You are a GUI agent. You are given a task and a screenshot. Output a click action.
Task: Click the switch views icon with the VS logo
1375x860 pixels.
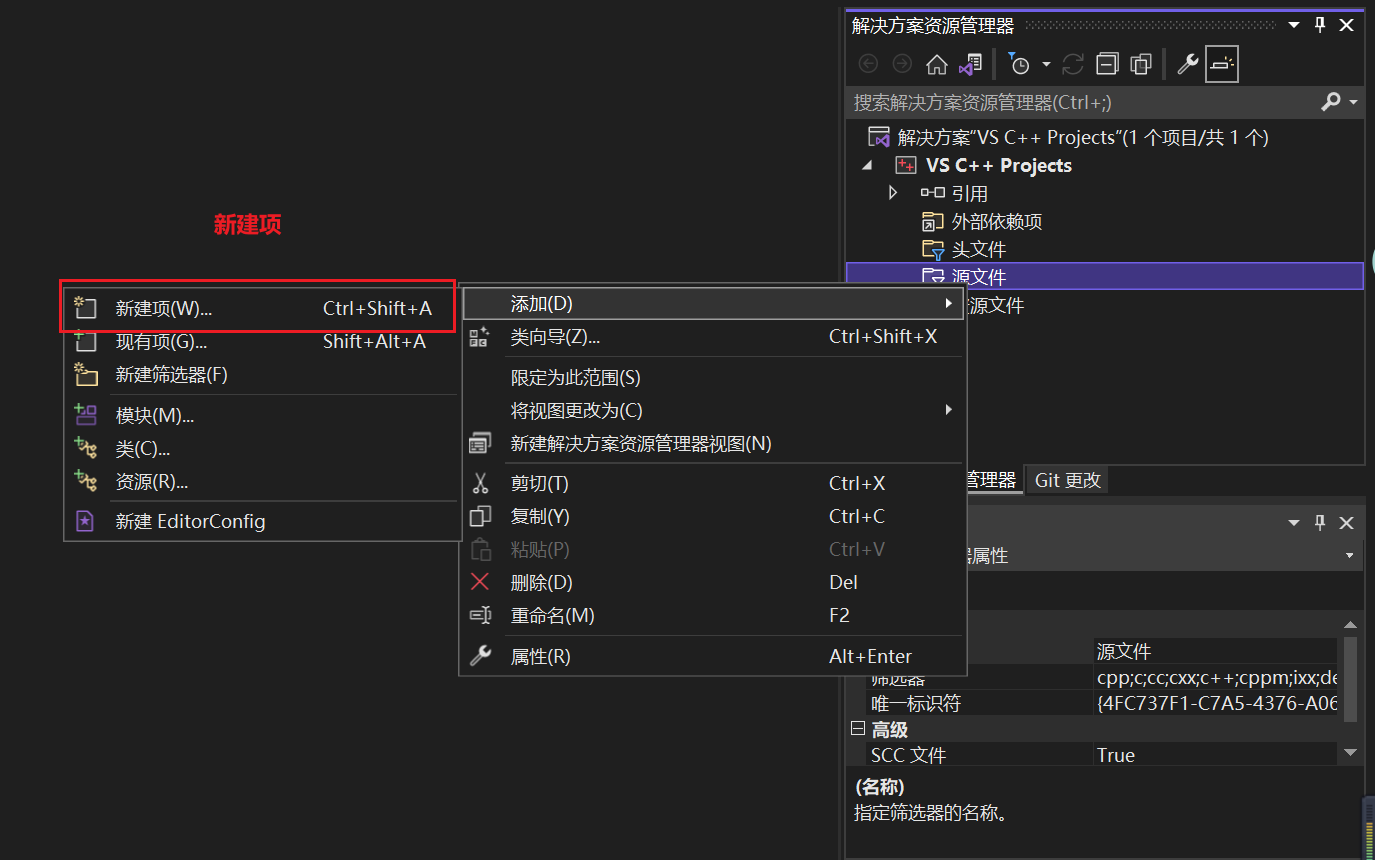(970, 65)
